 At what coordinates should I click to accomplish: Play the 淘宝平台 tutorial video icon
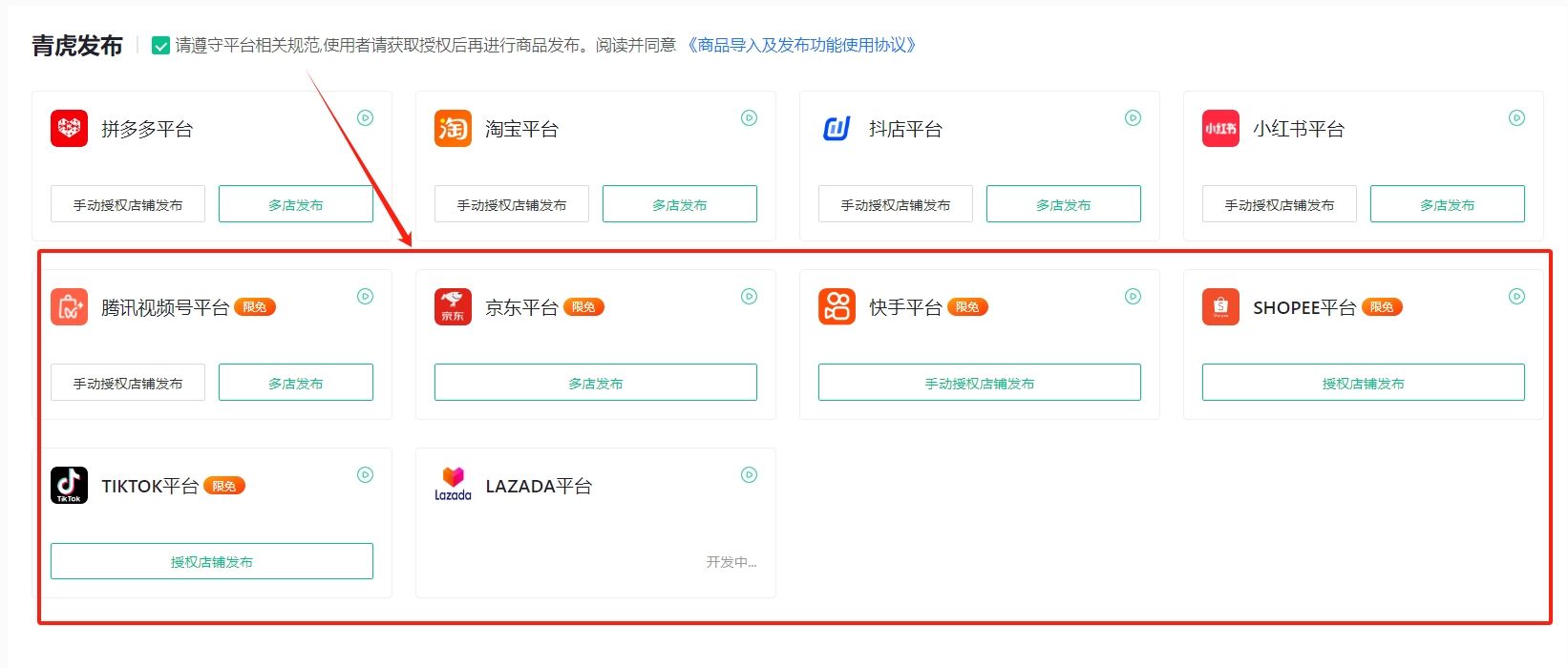coord(750,118)
